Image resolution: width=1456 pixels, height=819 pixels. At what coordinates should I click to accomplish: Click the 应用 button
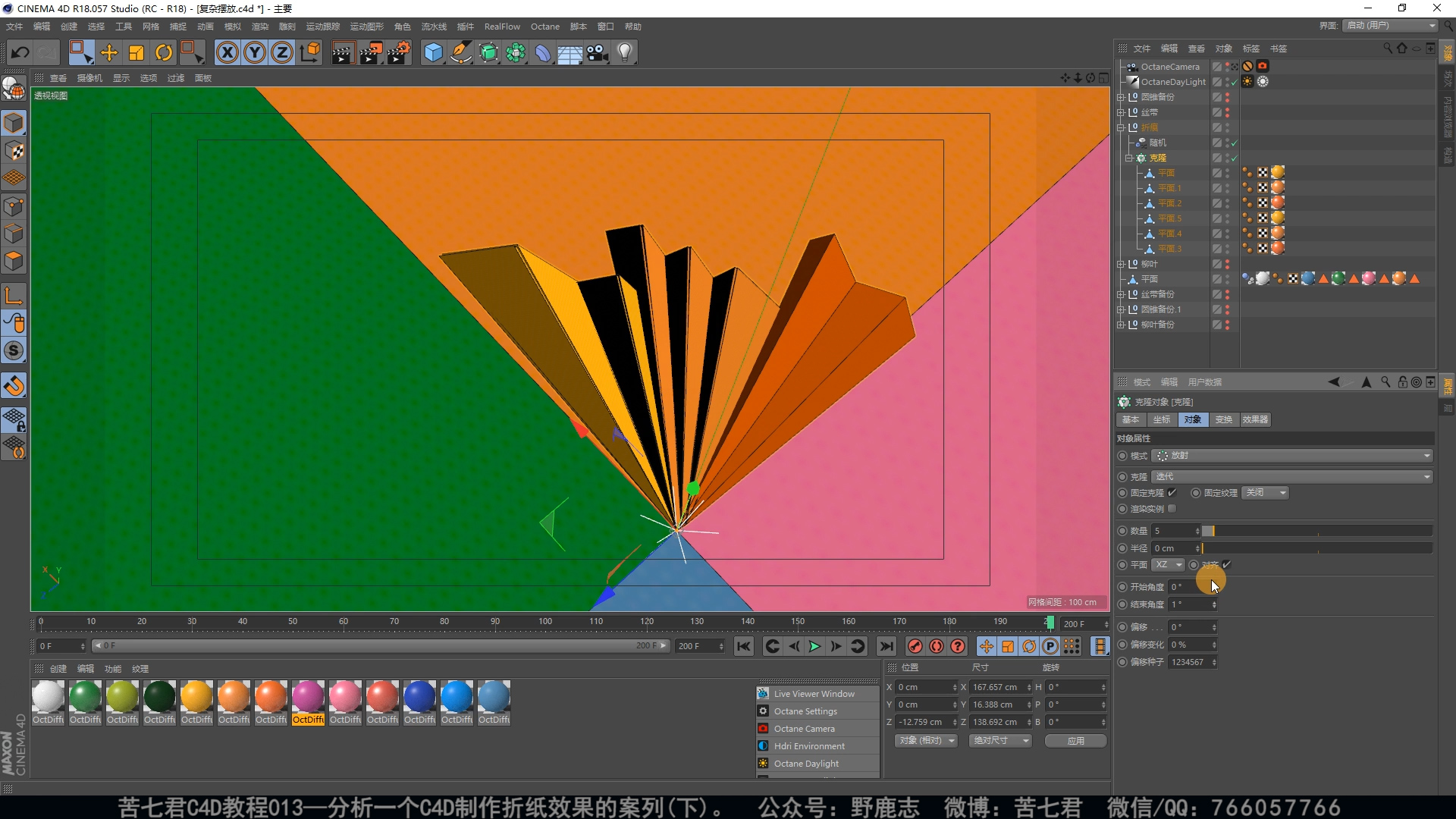(x=1075, y=741)
